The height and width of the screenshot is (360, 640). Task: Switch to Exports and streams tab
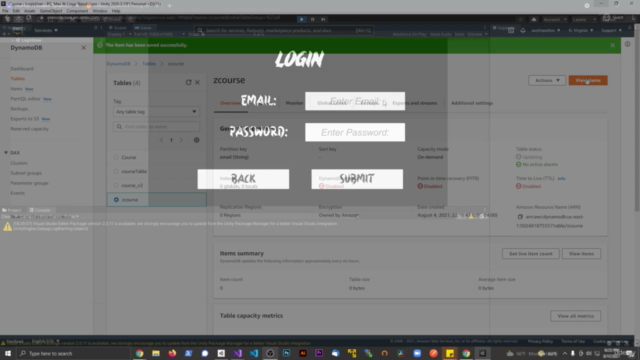415,103
